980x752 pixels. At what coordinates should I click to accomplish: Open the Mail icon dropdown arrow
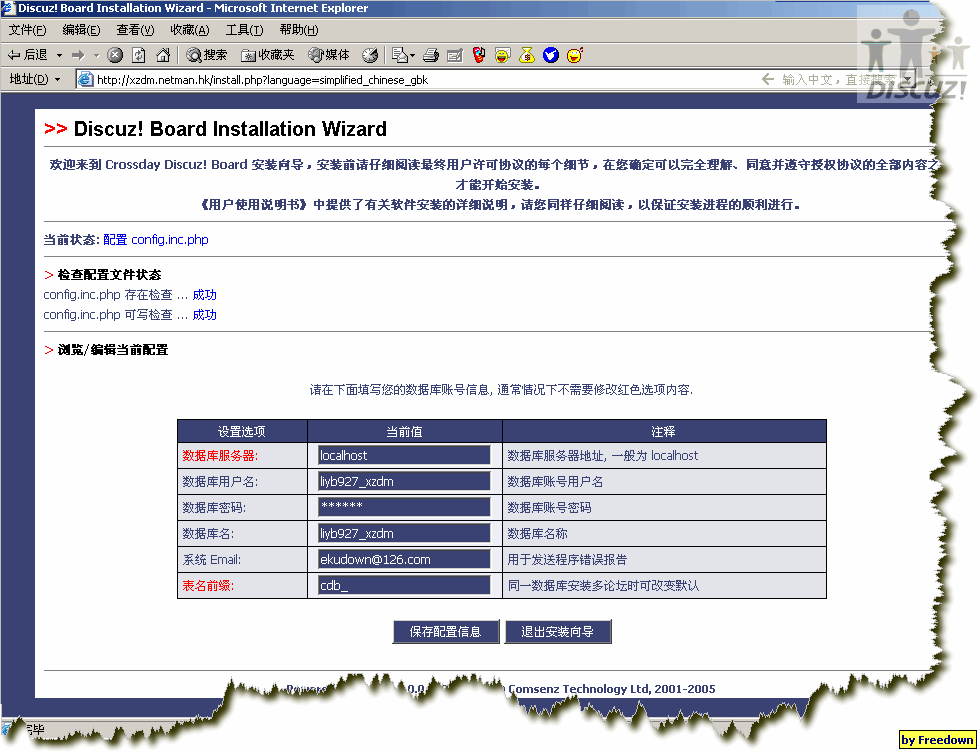412,55
